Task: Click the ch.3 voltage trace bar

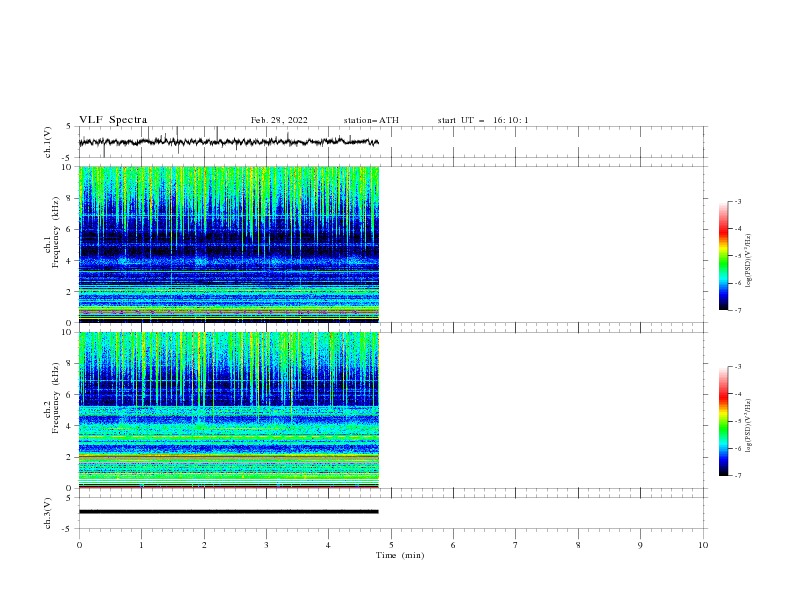Action: [x=229, y=512]
